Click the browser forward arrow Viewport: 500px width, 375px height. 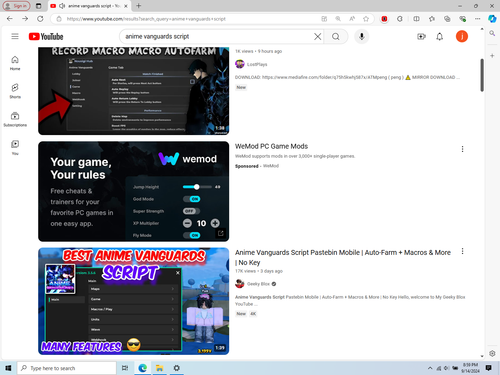point(25,19)
